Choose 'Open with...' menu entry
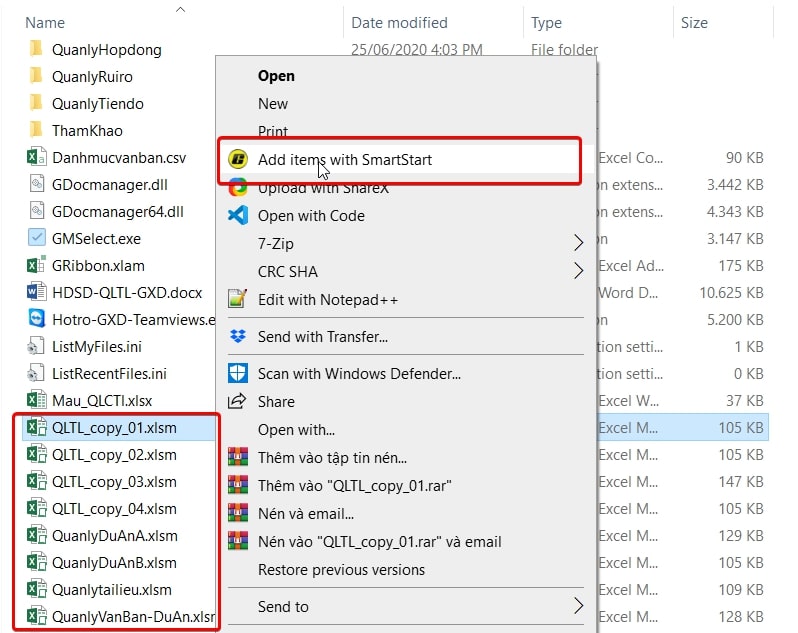The image size is (798, 633). (x=296, y=430)
